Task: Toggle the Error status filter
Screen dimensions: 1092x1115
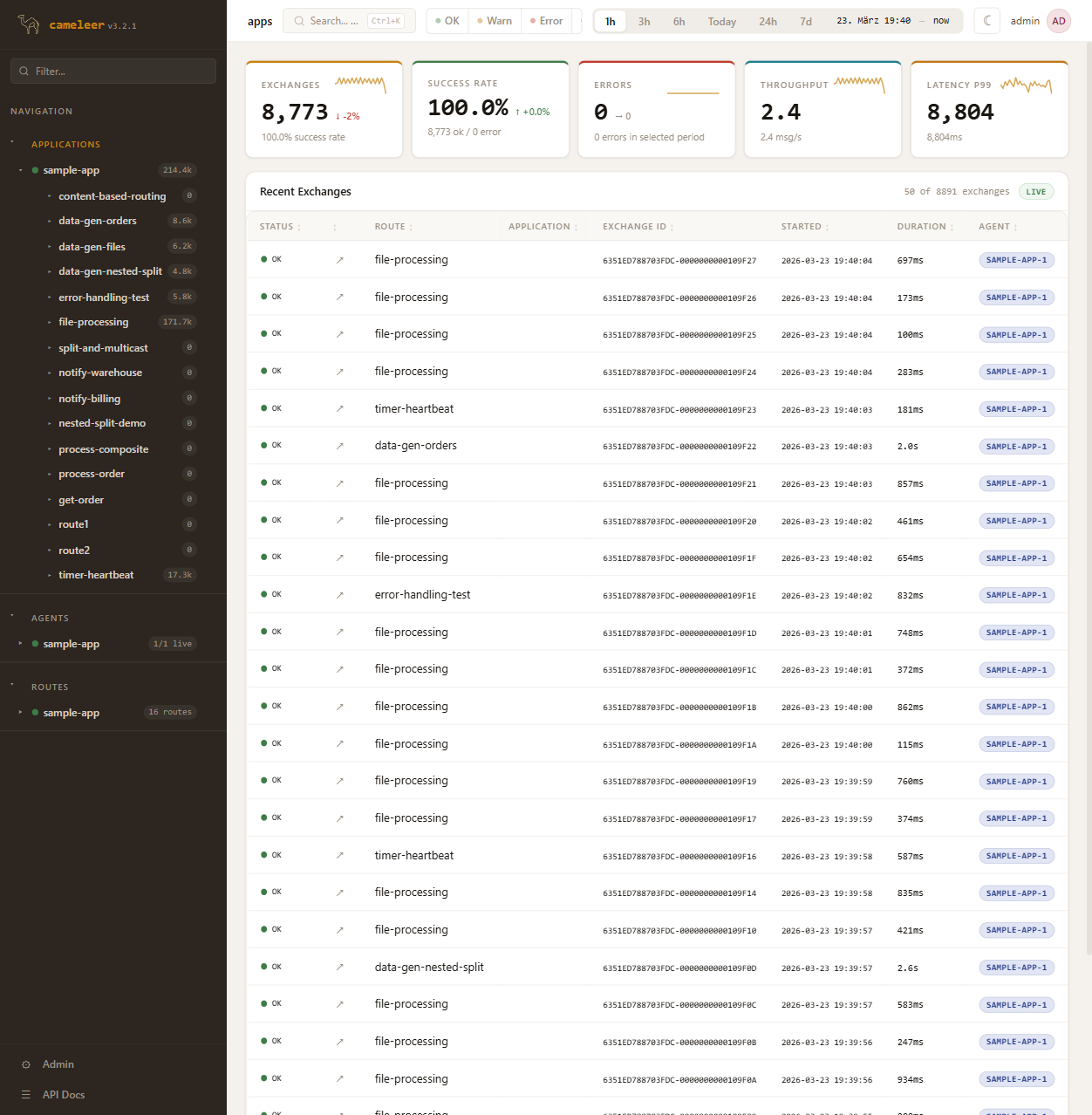Action: pyautogui.click(x=547, y=21)
